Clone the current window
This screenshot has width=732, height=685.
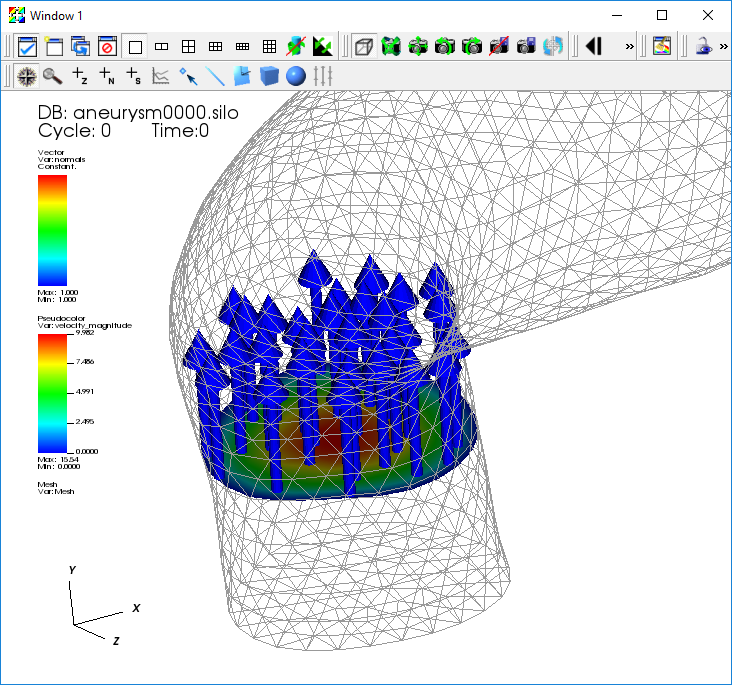81,47
